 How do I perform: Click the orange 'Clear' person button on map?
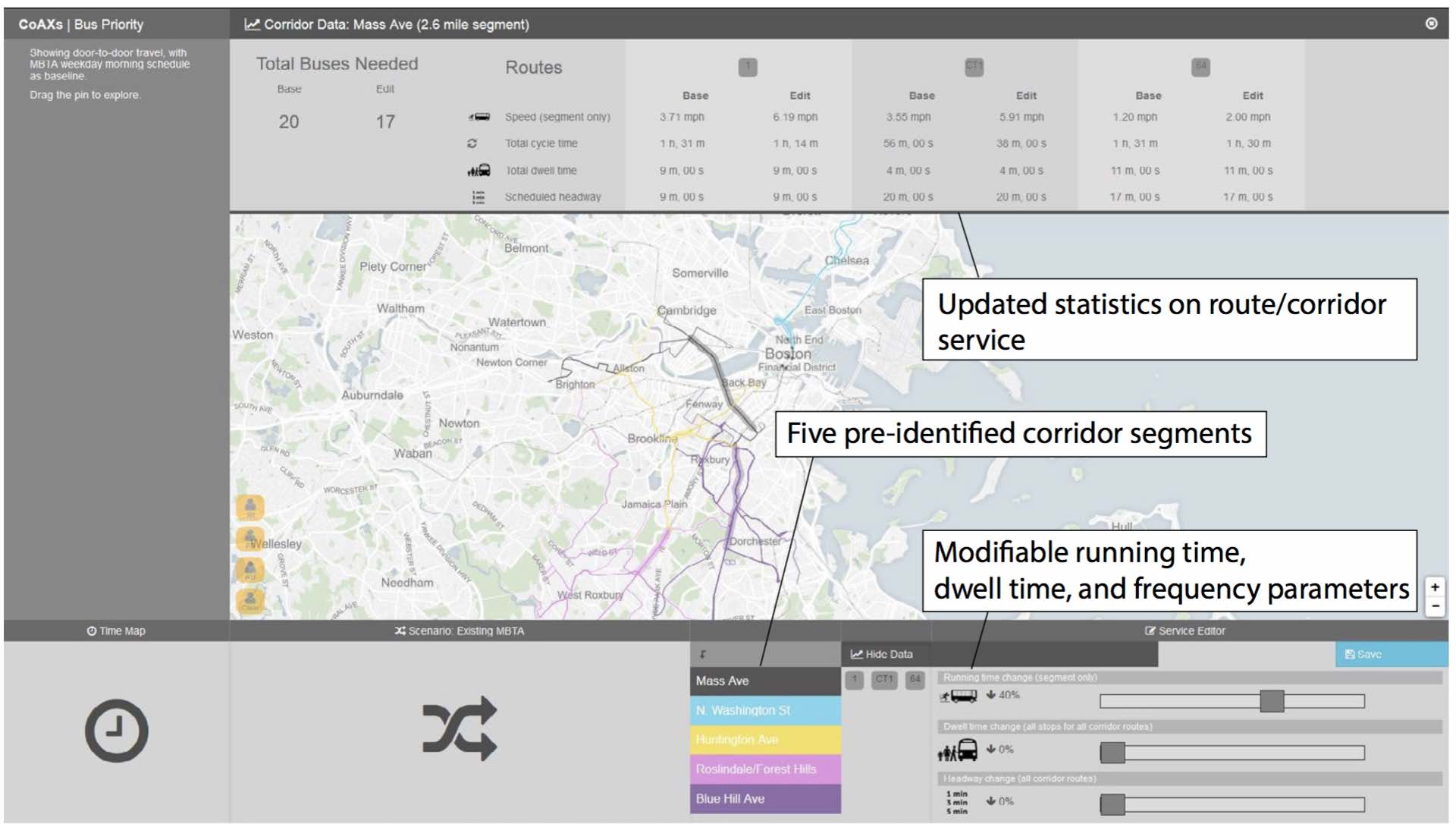pyautogui.click(x=250, y=601)
